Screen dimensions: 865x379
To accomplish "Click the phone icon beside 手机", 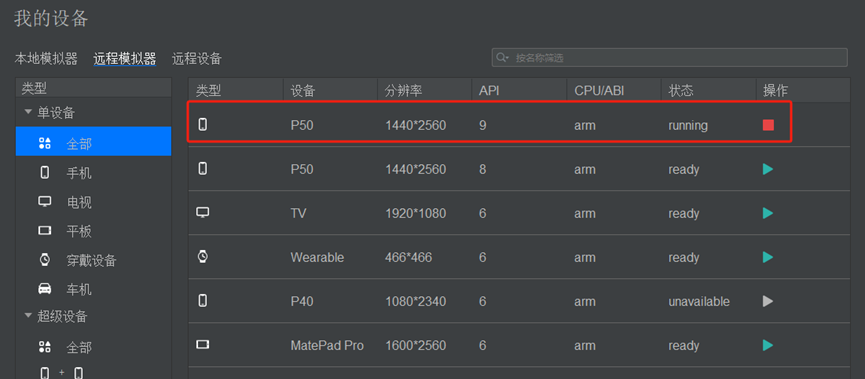I will click(x=45, y=173).
